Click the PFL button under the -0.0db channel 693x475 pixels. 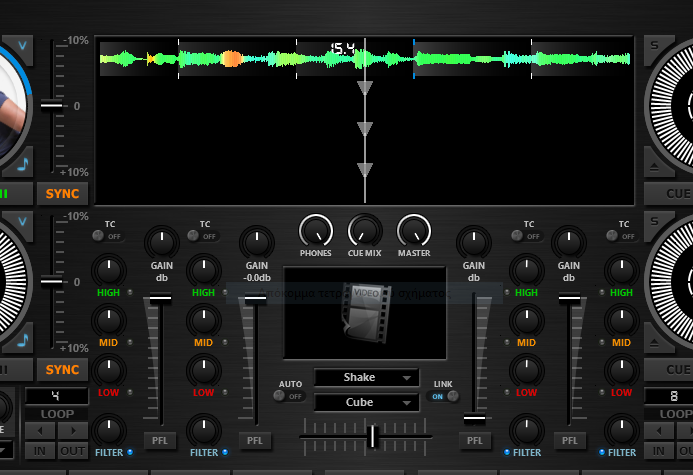pos(255,441)
